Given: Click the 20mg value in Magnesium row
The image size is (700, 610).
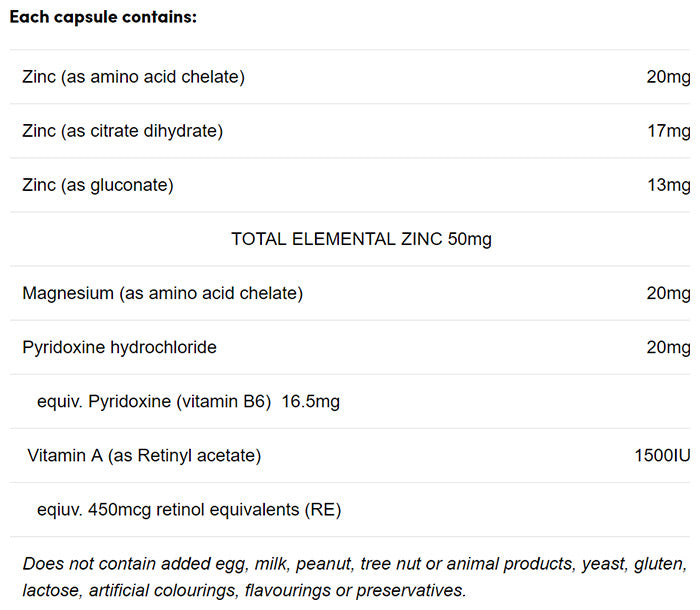Looking at the screenshot, I should [x=668, y=293].
